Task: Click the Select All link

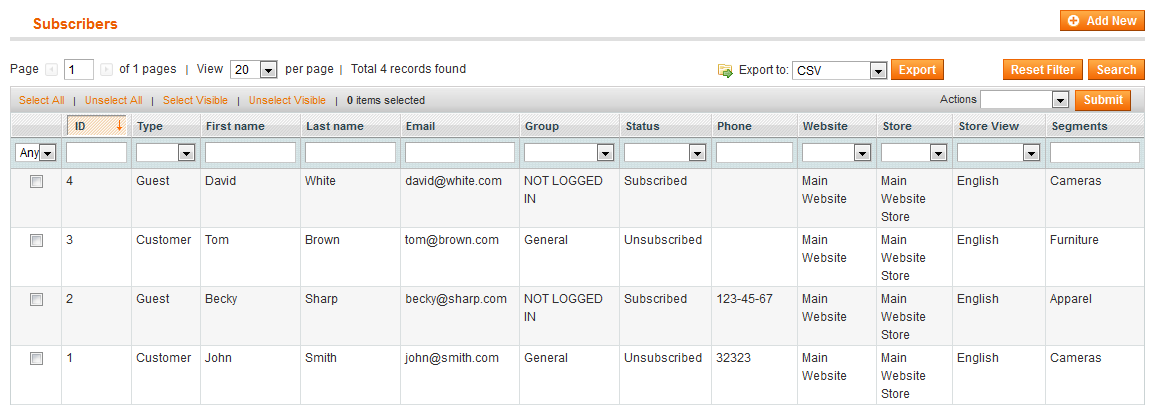Action: click(41, 100)
